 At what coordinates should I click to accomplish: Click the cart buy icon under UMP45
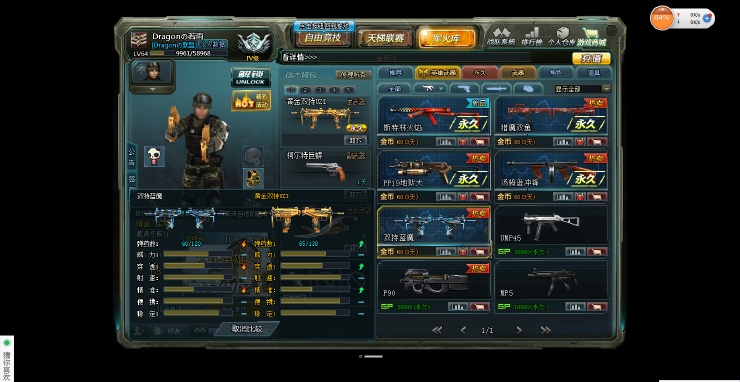click(x=597, y=252)
